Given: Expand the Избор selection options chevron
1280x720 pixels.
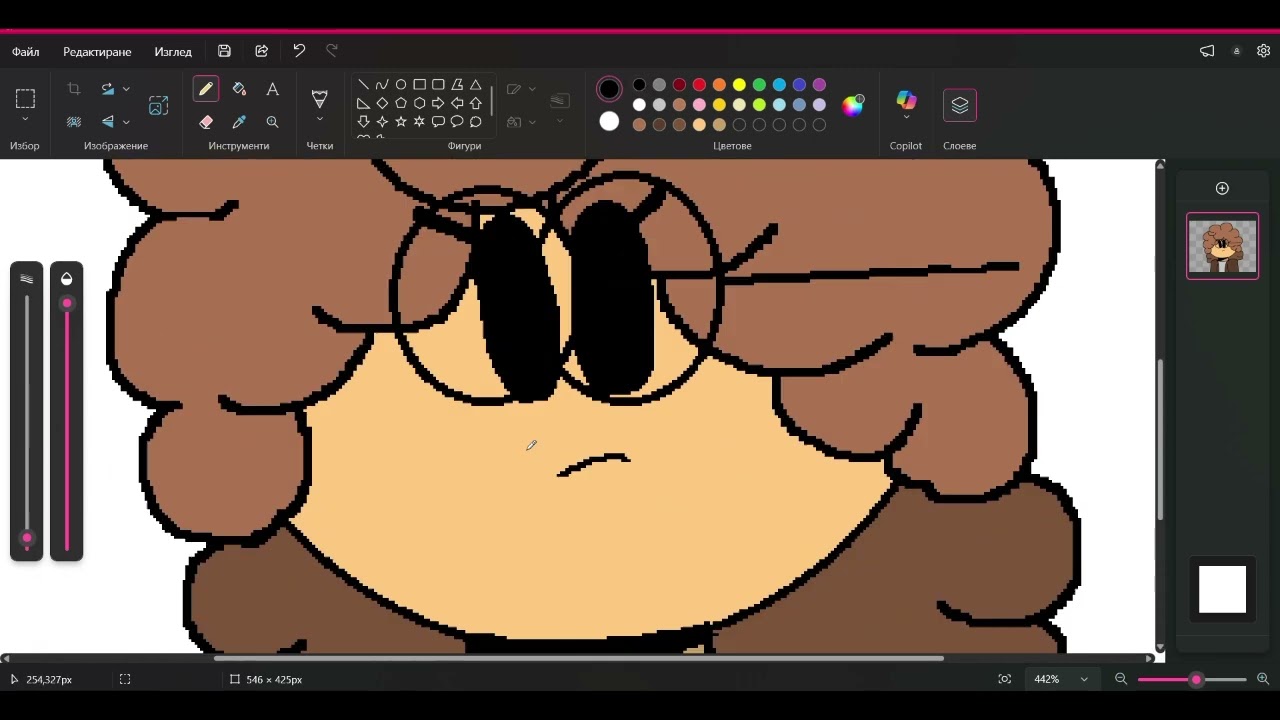Looking at the screenshot, I should pos(25,121).
